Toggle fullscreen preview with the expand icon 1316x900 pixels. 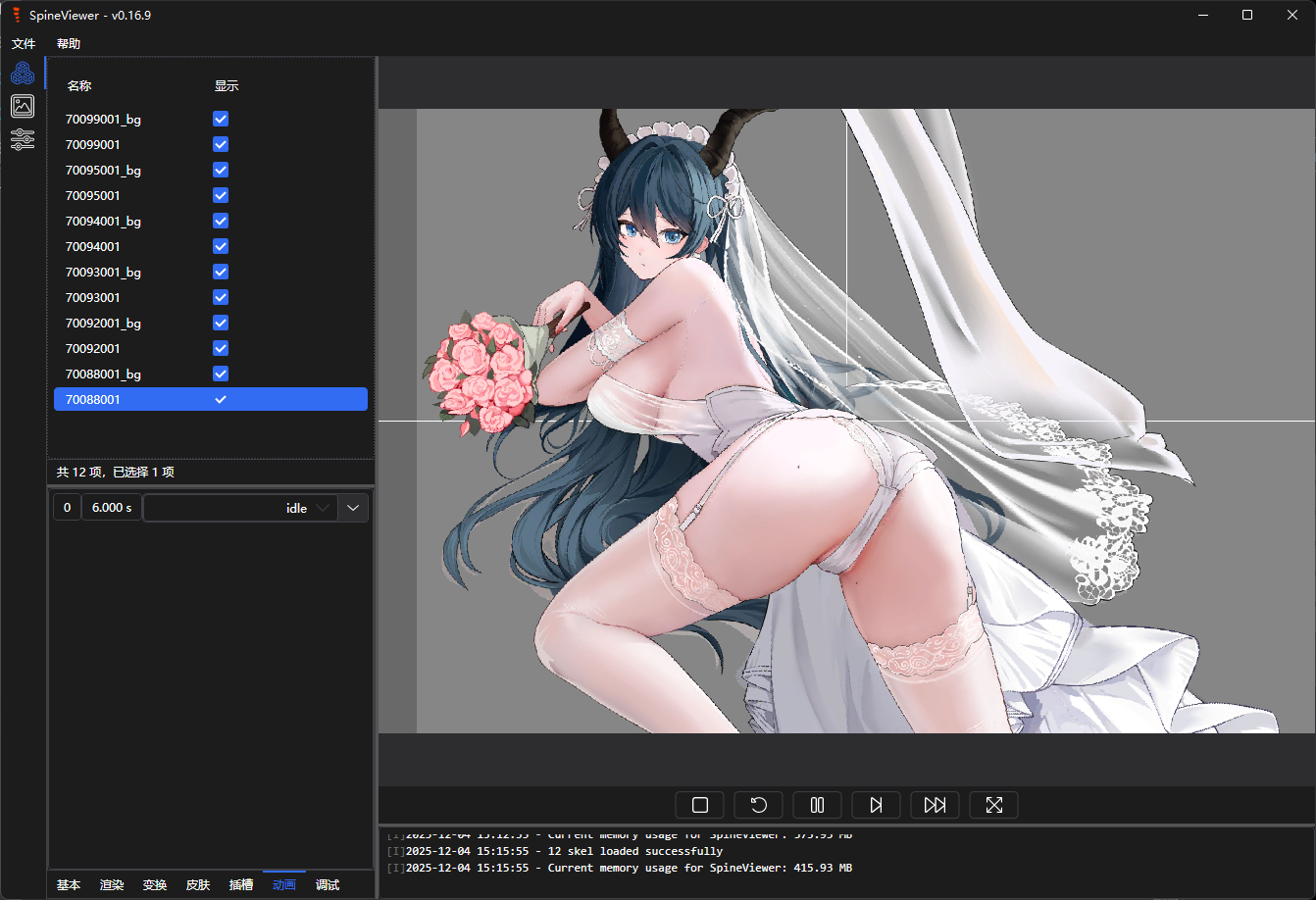pos(994,805)
